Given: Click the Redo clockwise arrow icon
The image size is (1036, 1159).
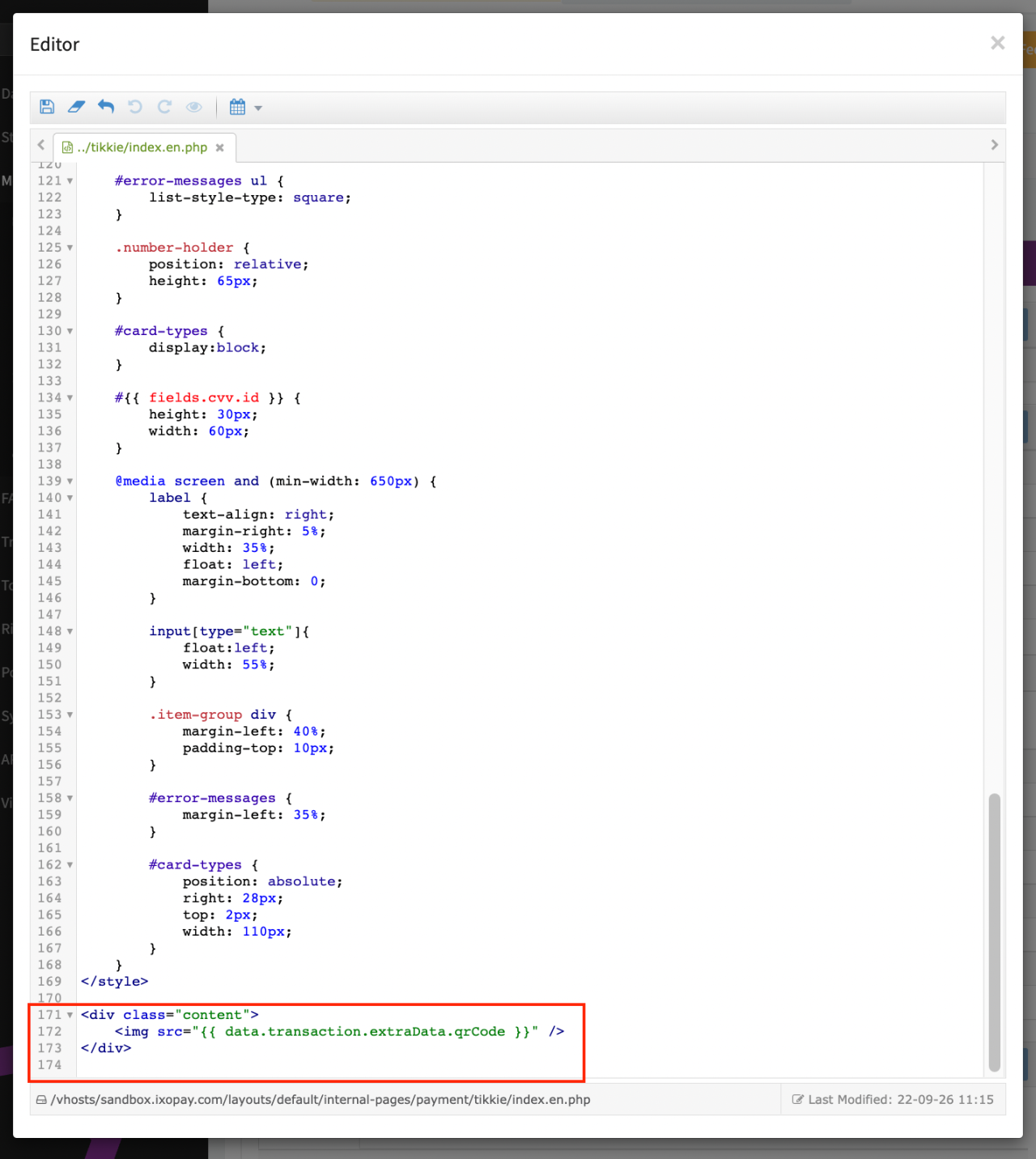Looking at the screenshot, I should [164, 107].
